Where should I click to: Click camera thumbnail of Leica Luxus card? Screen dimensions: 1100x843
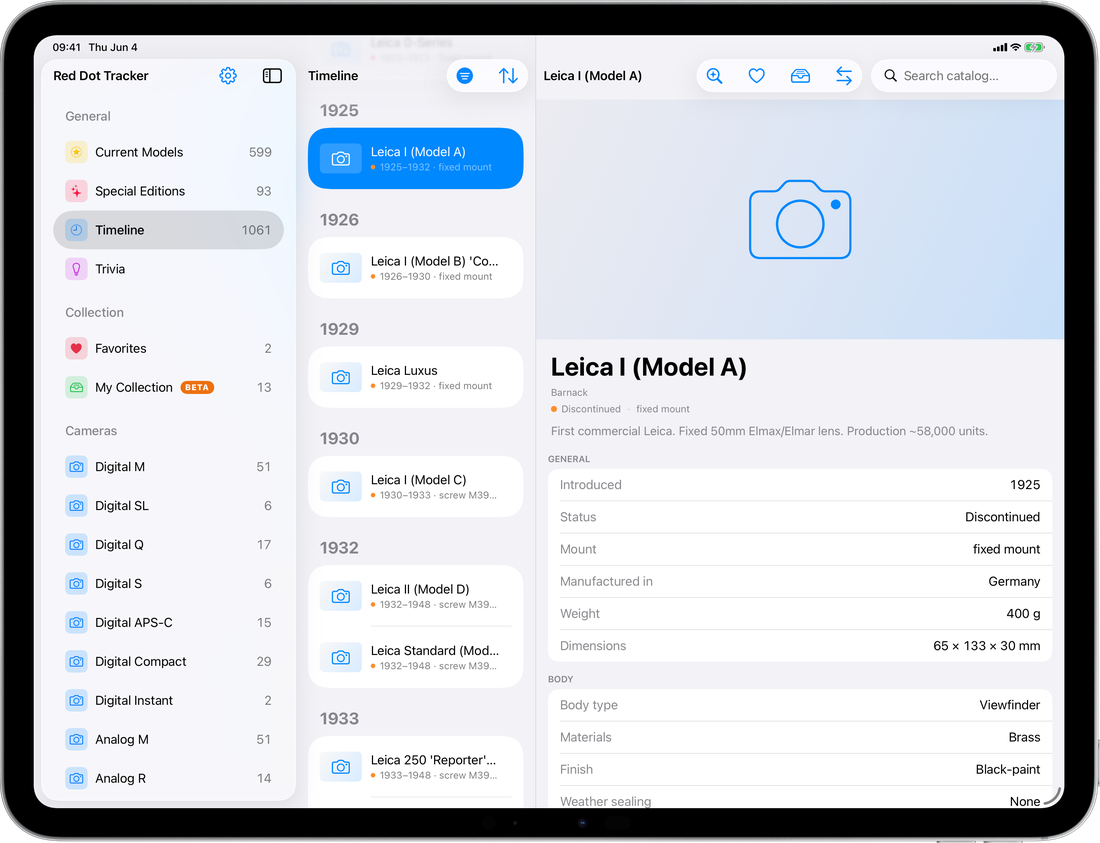pyautogui.click(x=341, y=377)
